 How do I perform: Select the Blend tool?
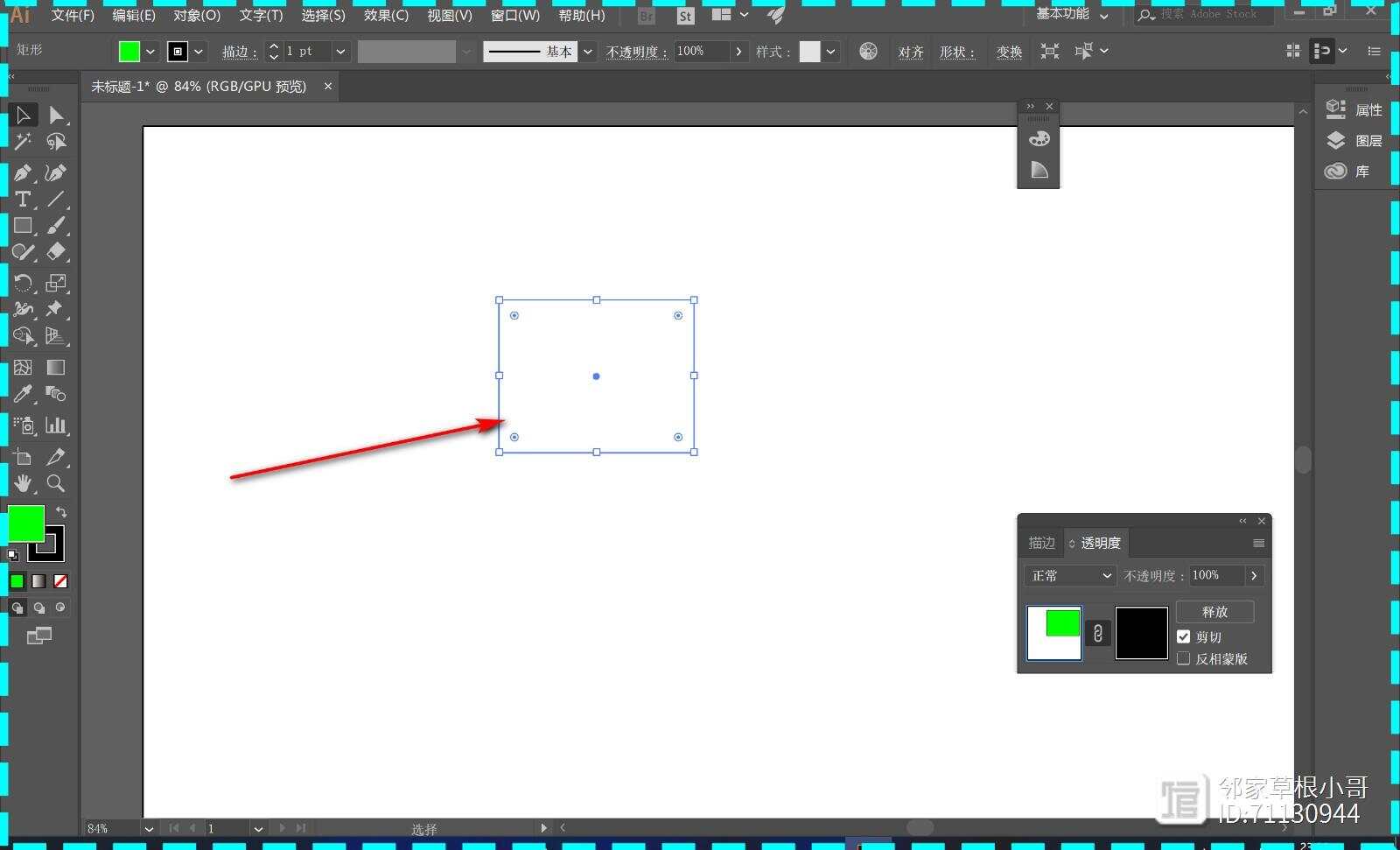[x=56, y=393]
